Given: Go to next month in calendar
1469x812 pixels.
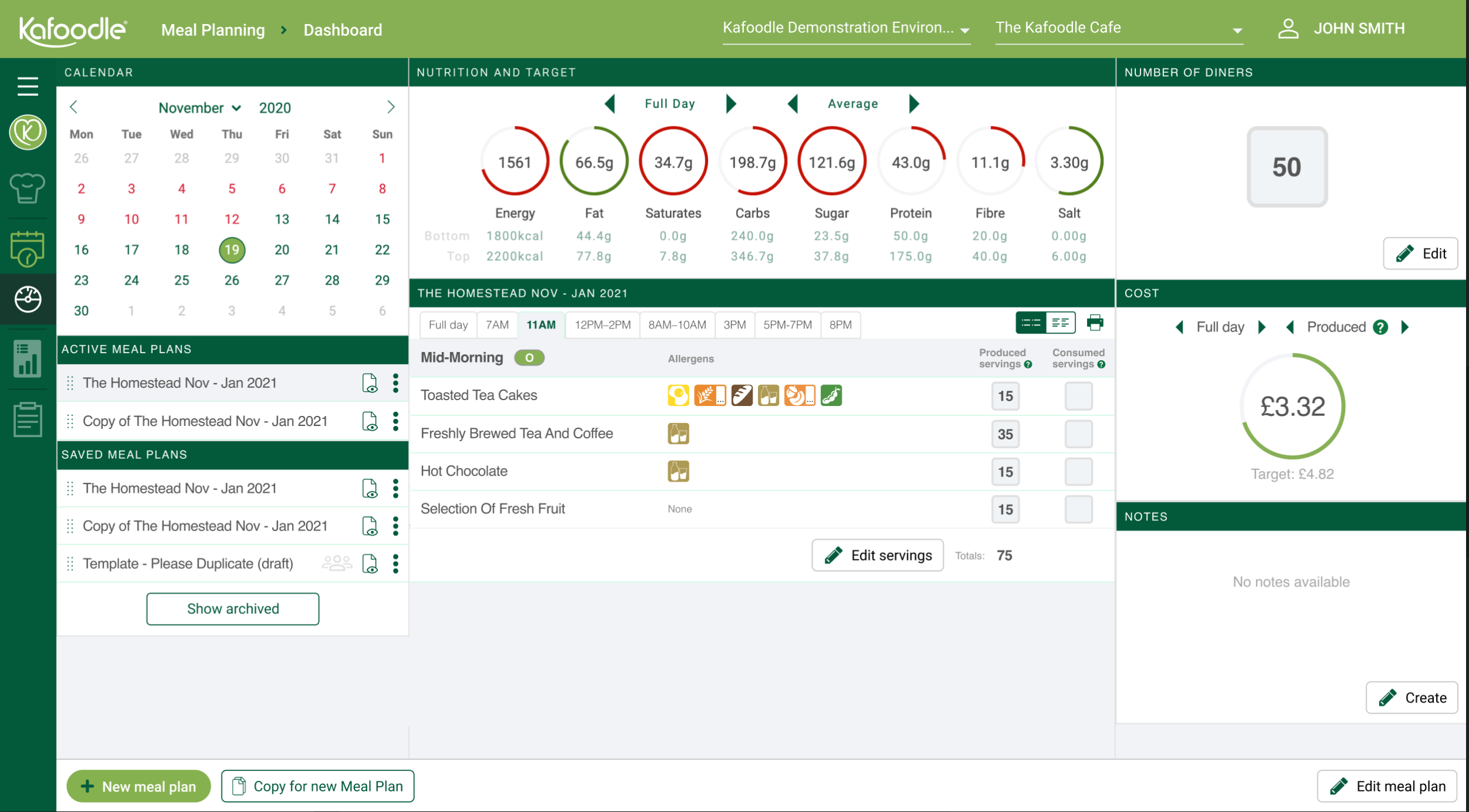Looking at the screenshot, I should 391,107.
